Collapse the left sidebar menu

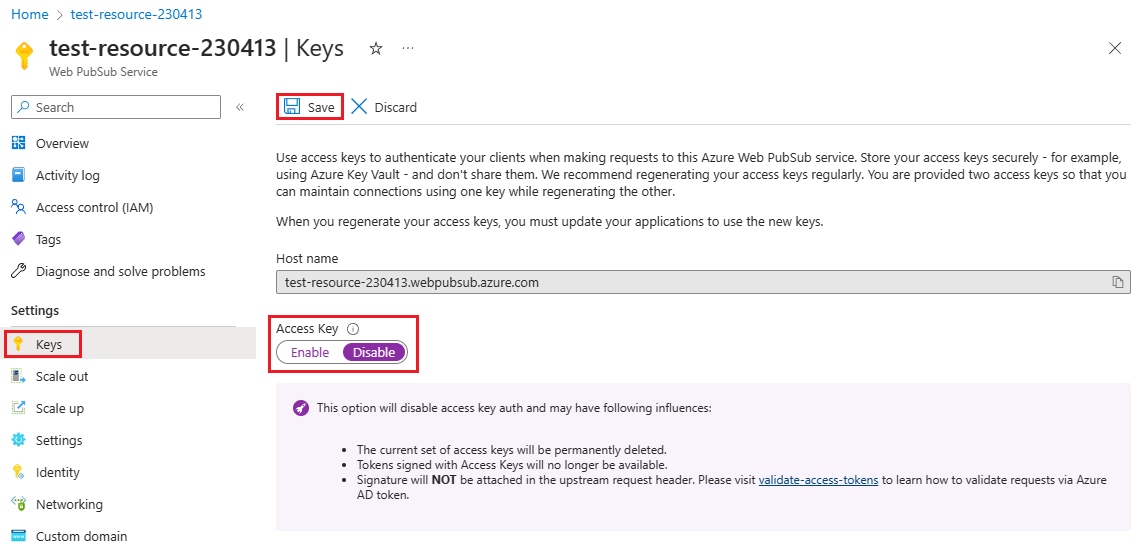point(240,107)
